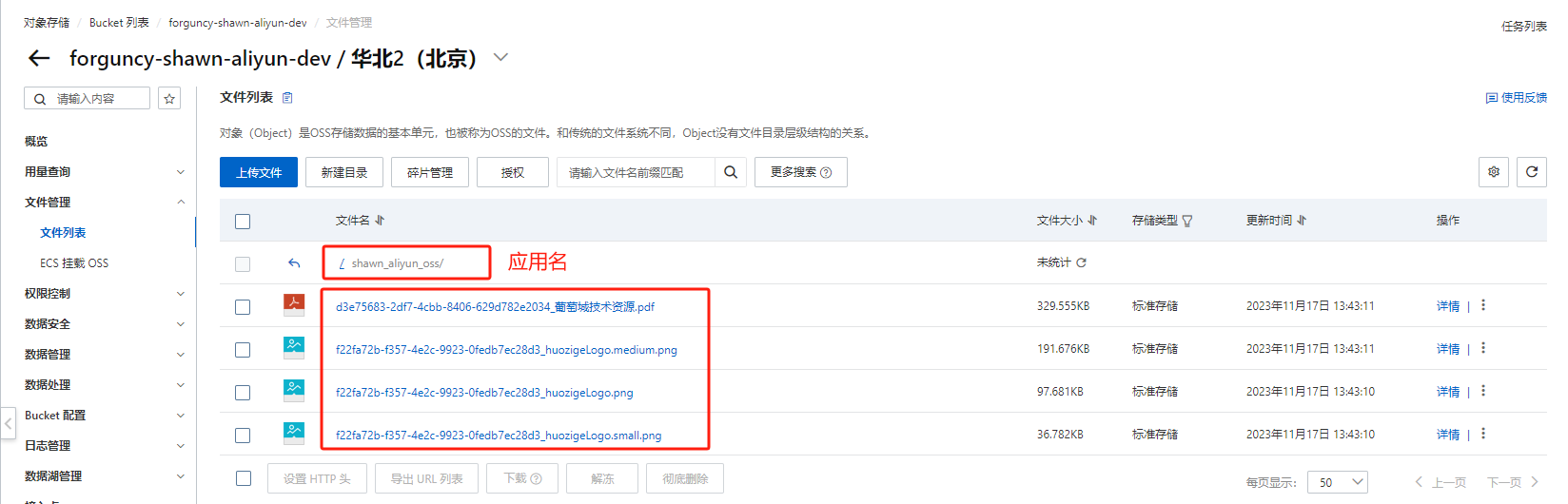Click the star favorites icon in sidebar

click(x=169, y=98)
